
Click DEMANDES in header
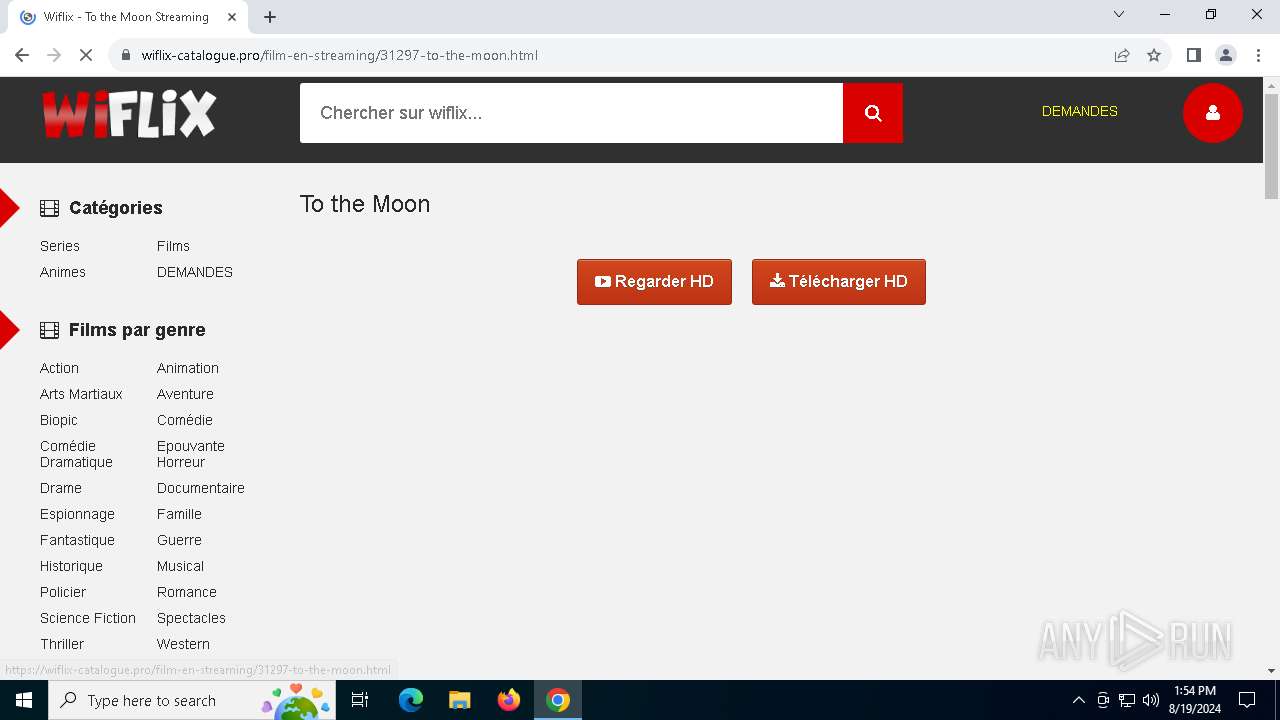click(1080, 111)
